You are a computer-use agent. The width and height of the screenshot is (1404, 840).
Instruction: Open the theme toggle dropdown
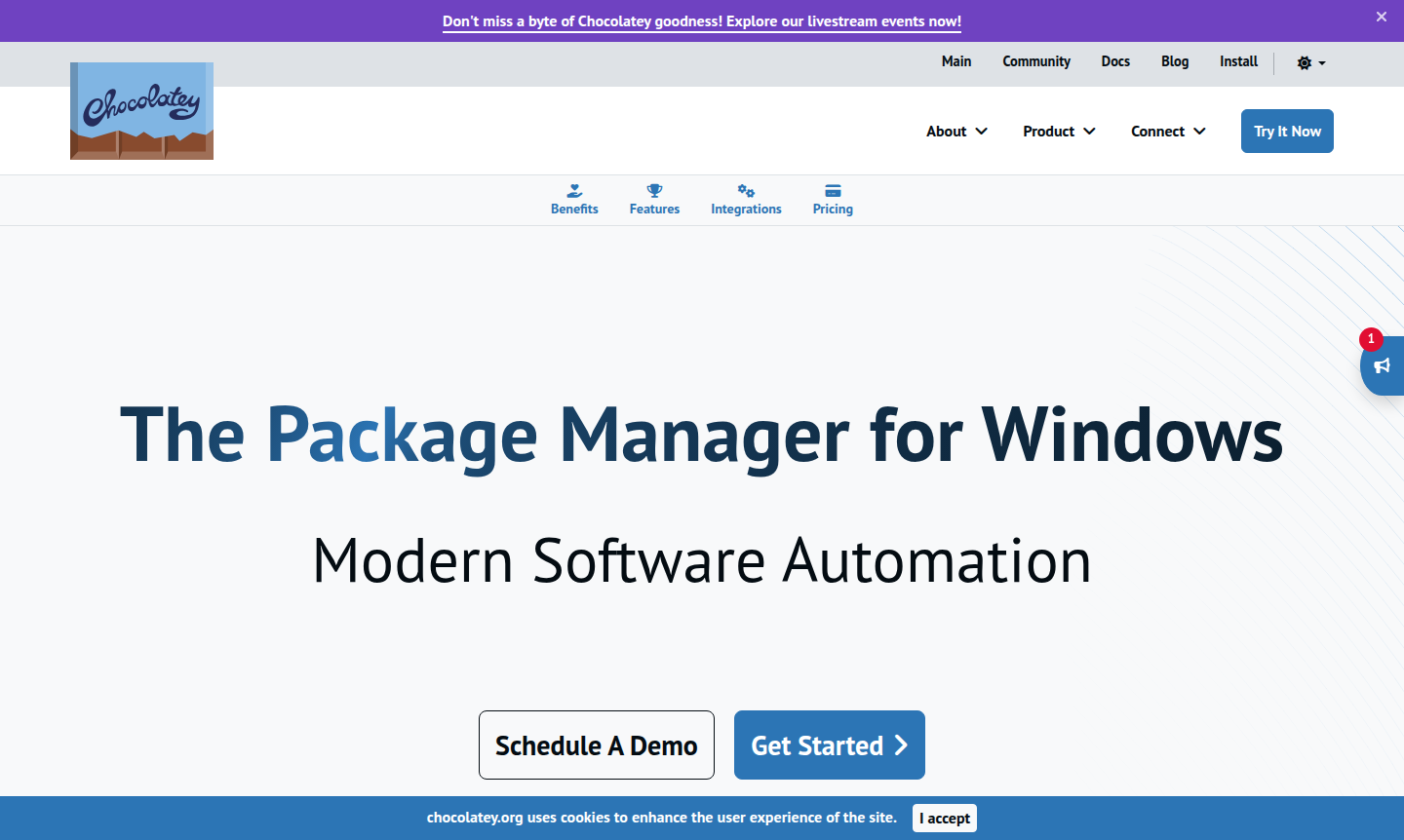(x=1310, y=63)
